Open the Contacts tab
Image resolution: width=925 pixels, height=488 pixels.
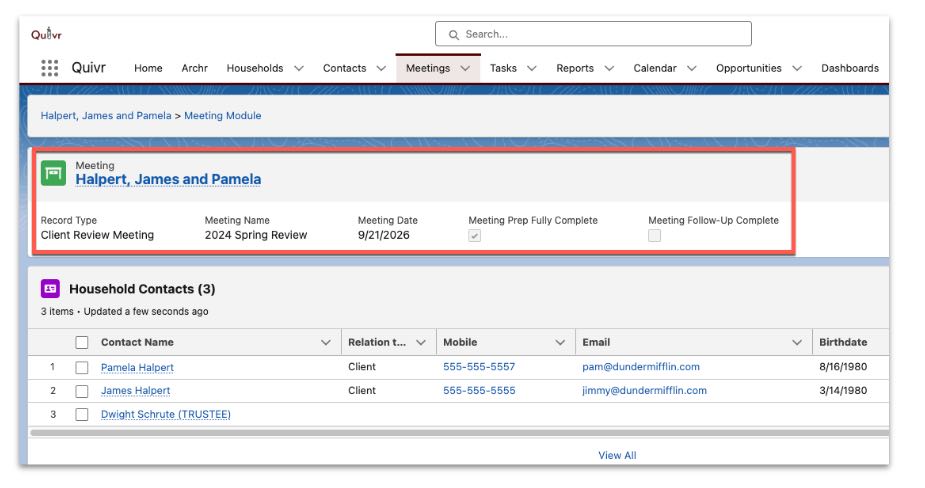(x=345, y=68)
